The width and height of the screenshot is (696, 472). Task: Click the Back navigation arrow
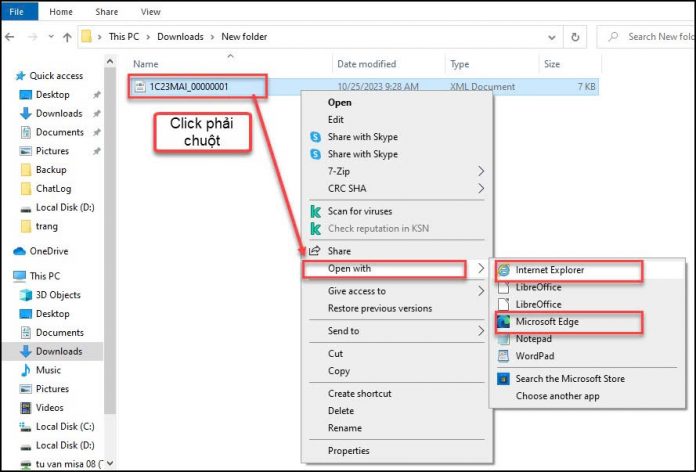pyautogui.click(x=9, y=37)
